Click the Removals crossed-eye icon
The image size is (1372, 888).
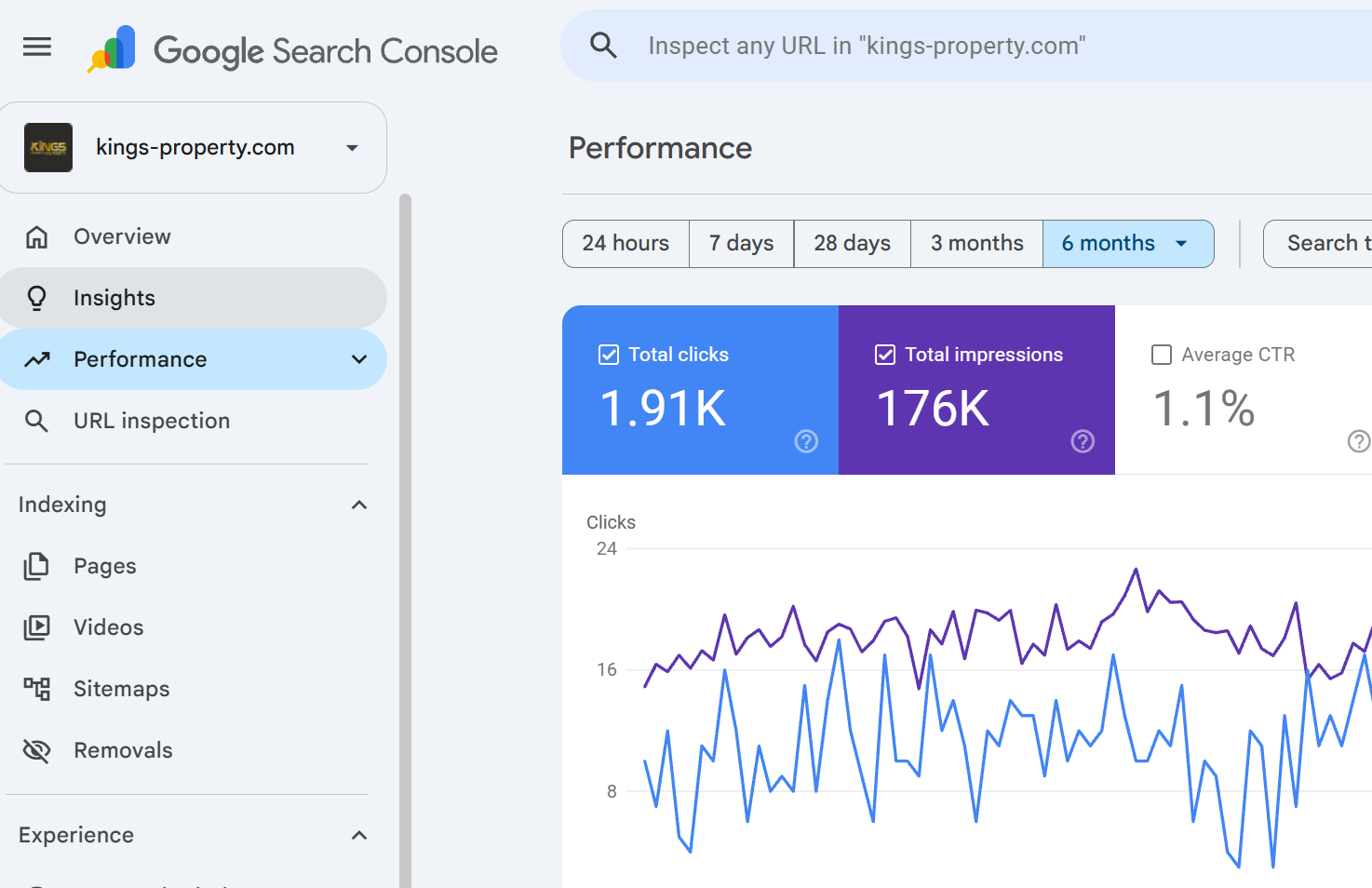[36, 750]
